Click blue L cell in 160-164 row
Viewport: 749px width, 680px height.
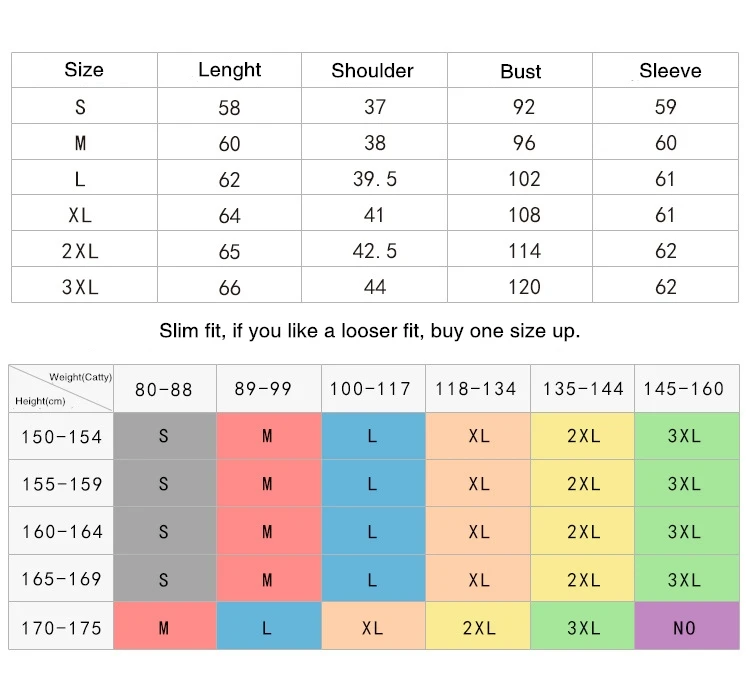373,531
